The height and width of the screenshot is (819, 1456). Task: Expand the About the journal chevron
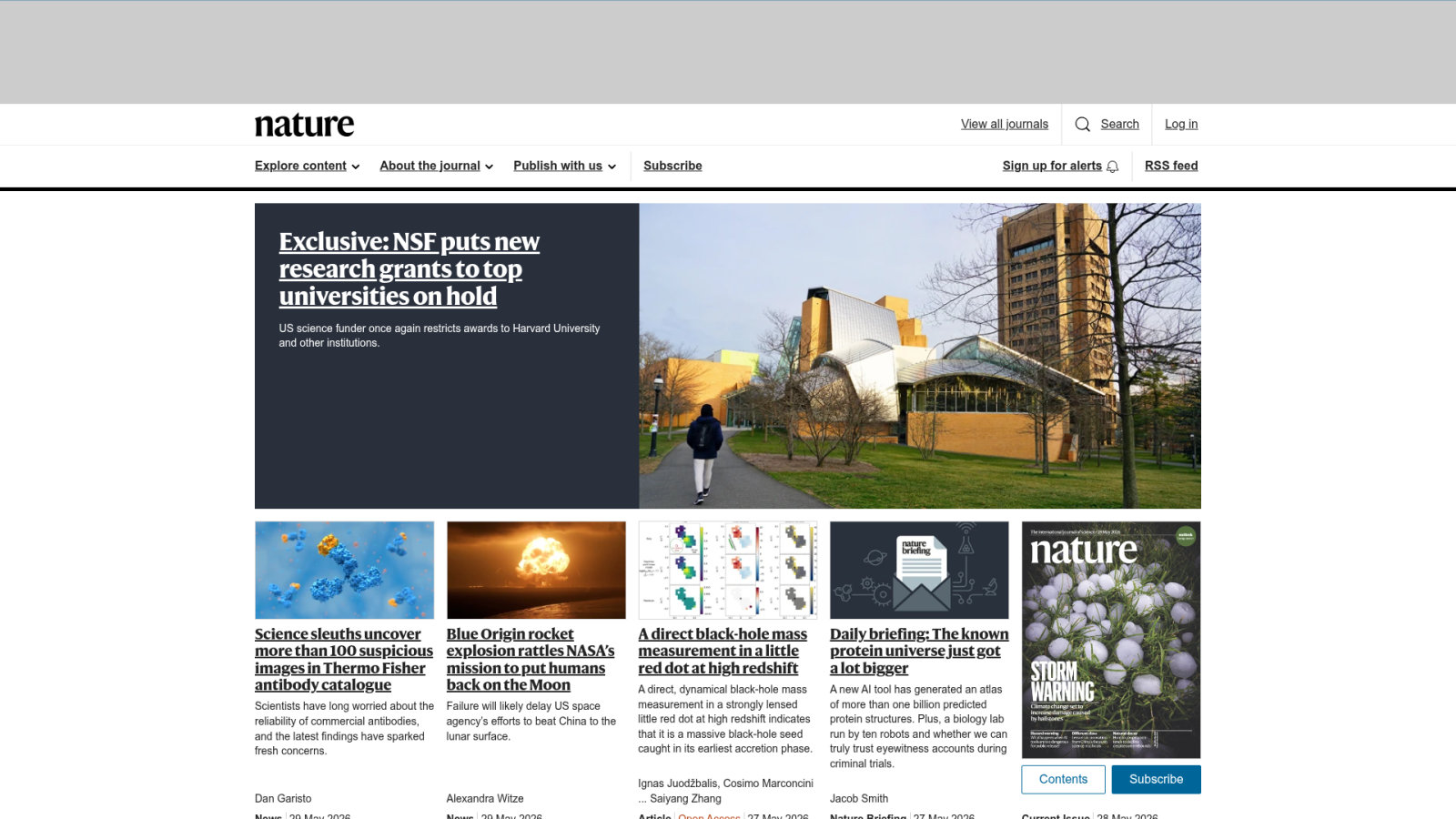489,167
